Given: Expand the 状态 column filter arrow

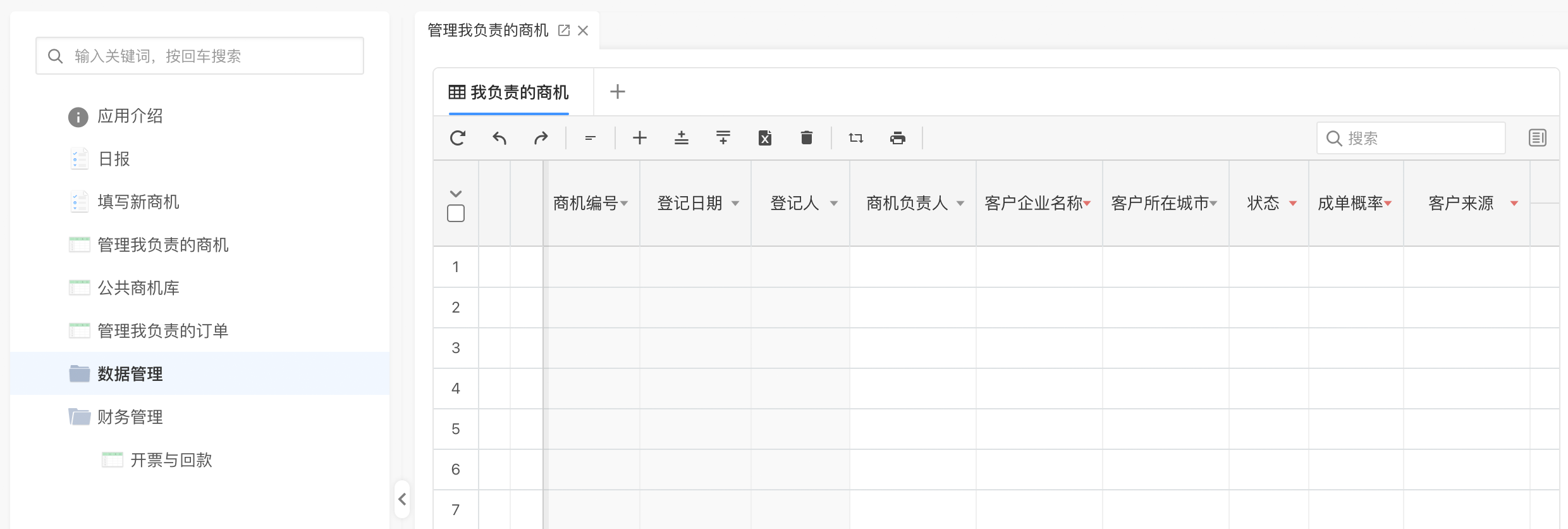Looking at the screenshot, I should [1293, 203].
